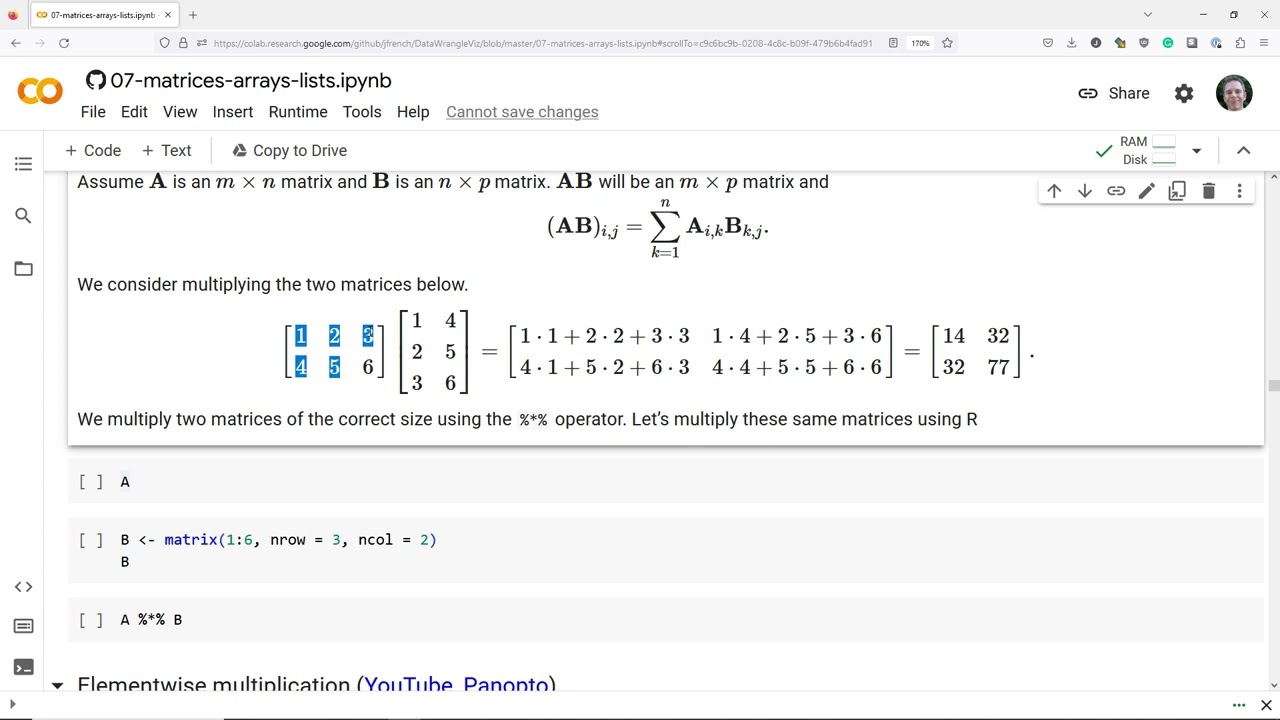
Task: Open Colab settings gear
Action: tap(1184, 93)
